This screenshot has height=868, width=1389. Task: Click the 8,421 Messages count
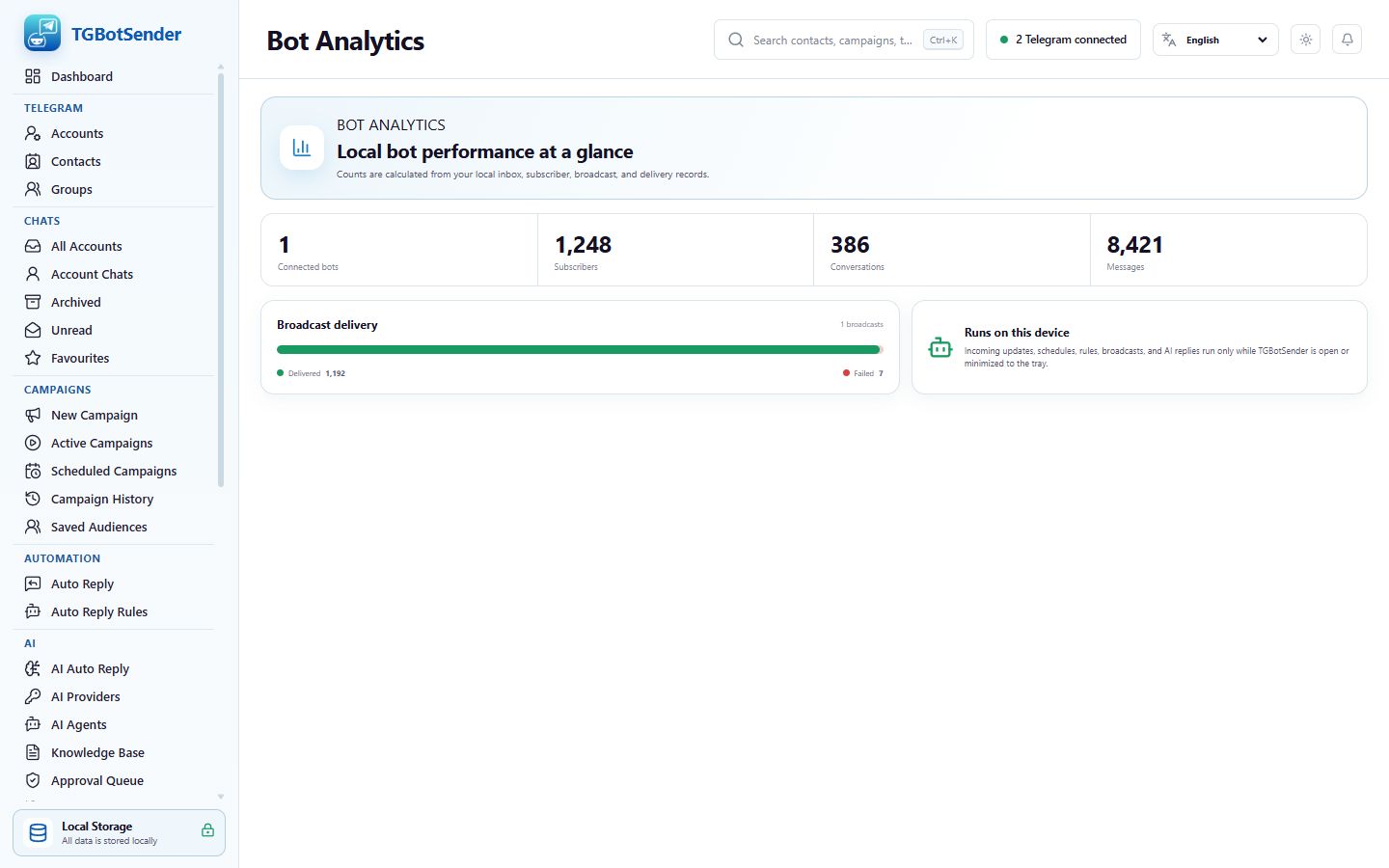point(1134,245)
